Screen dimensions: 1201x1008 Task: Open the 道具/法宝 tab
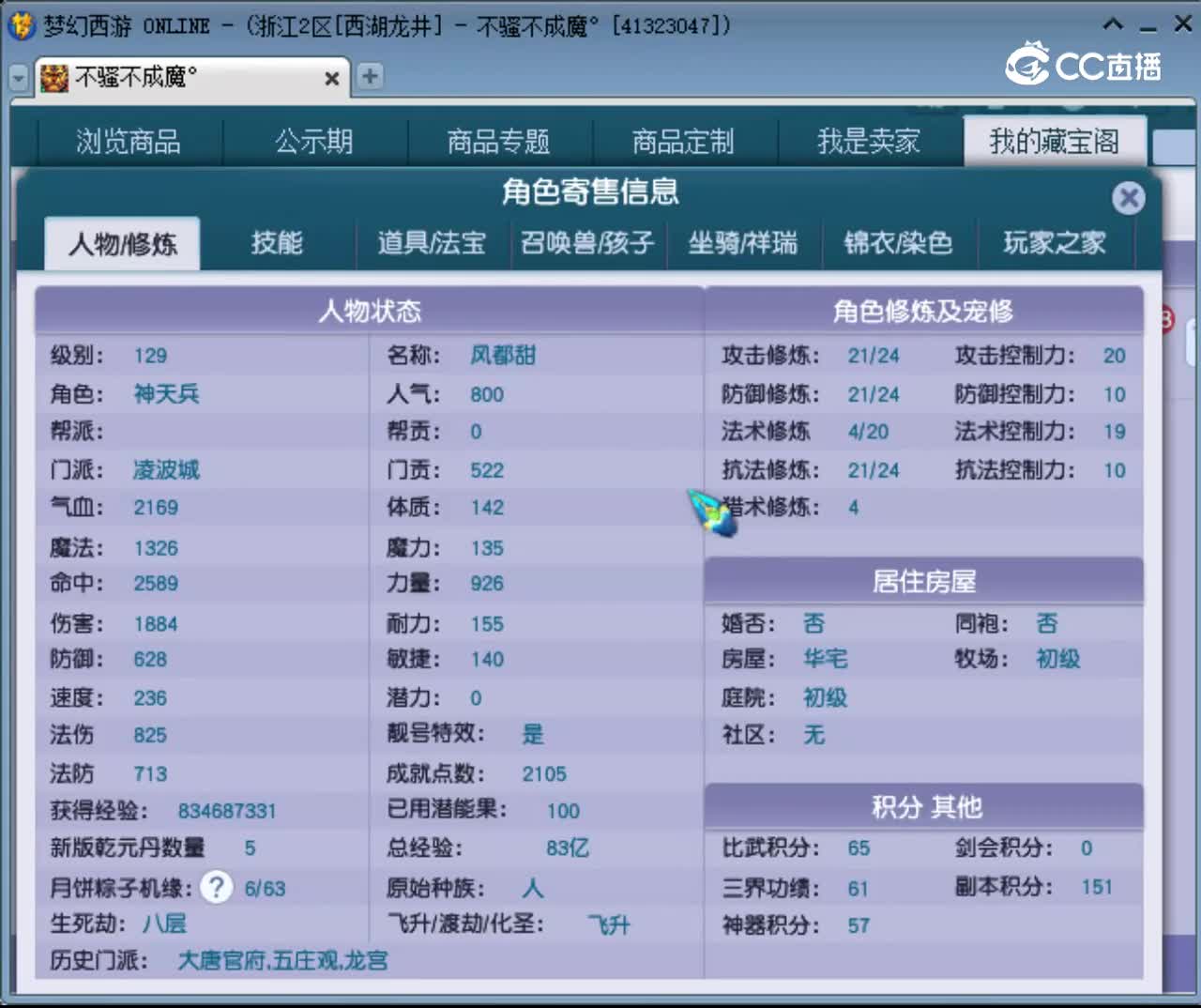[x=432, y=244]
